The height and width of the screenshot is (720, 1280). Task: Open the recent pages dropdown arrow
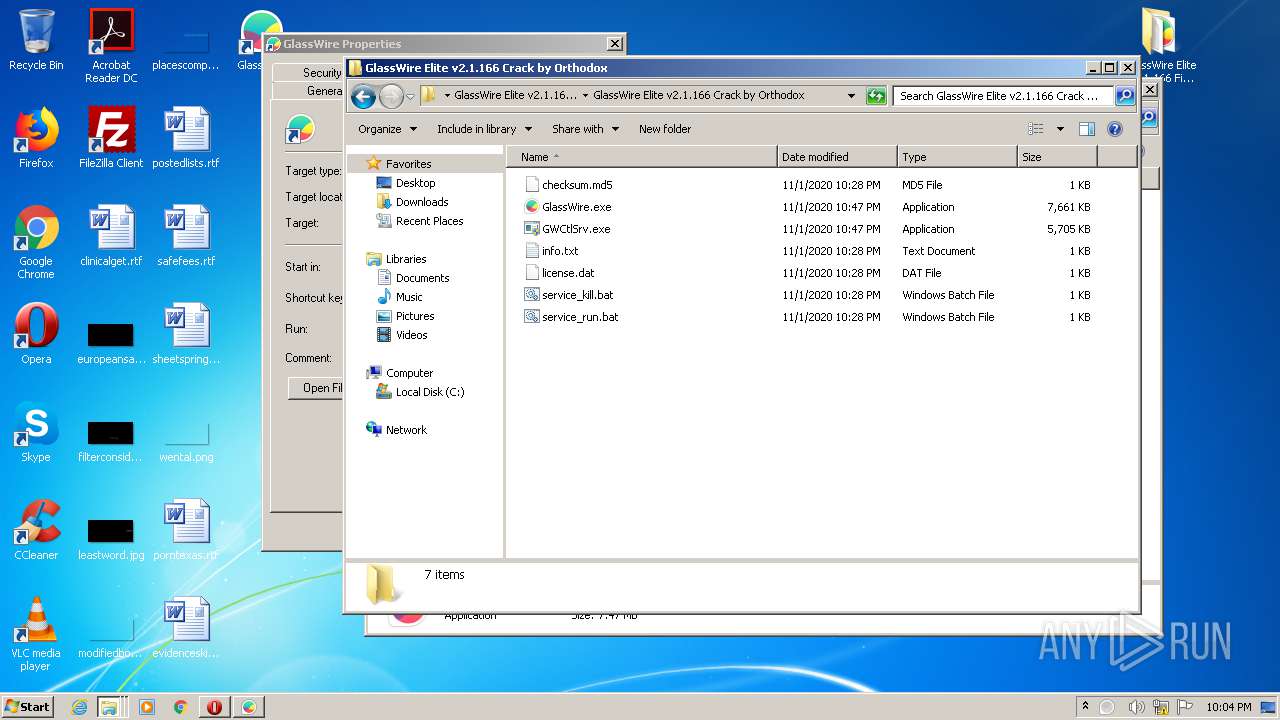coord(410,97)
